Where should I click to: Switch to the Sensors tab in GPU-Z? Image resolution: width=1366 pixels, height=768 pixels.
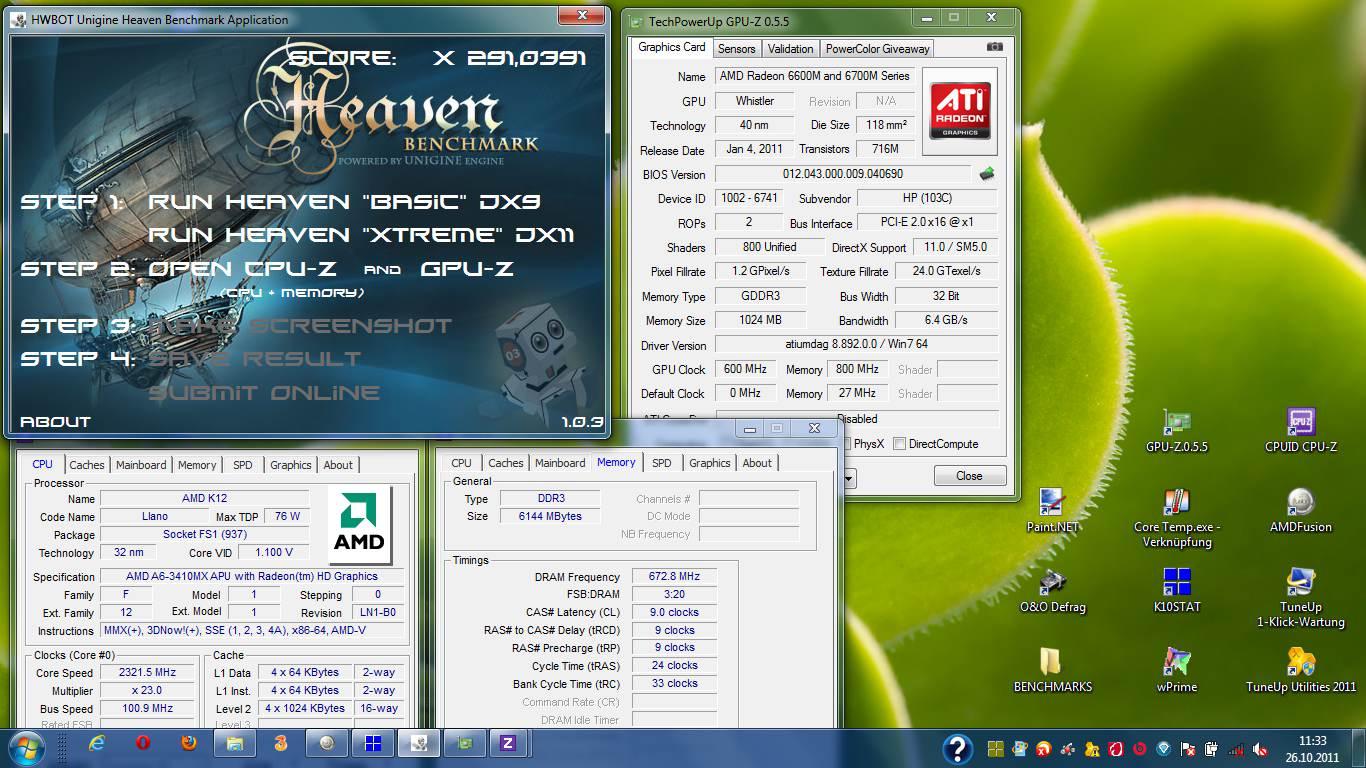point(736,48)
